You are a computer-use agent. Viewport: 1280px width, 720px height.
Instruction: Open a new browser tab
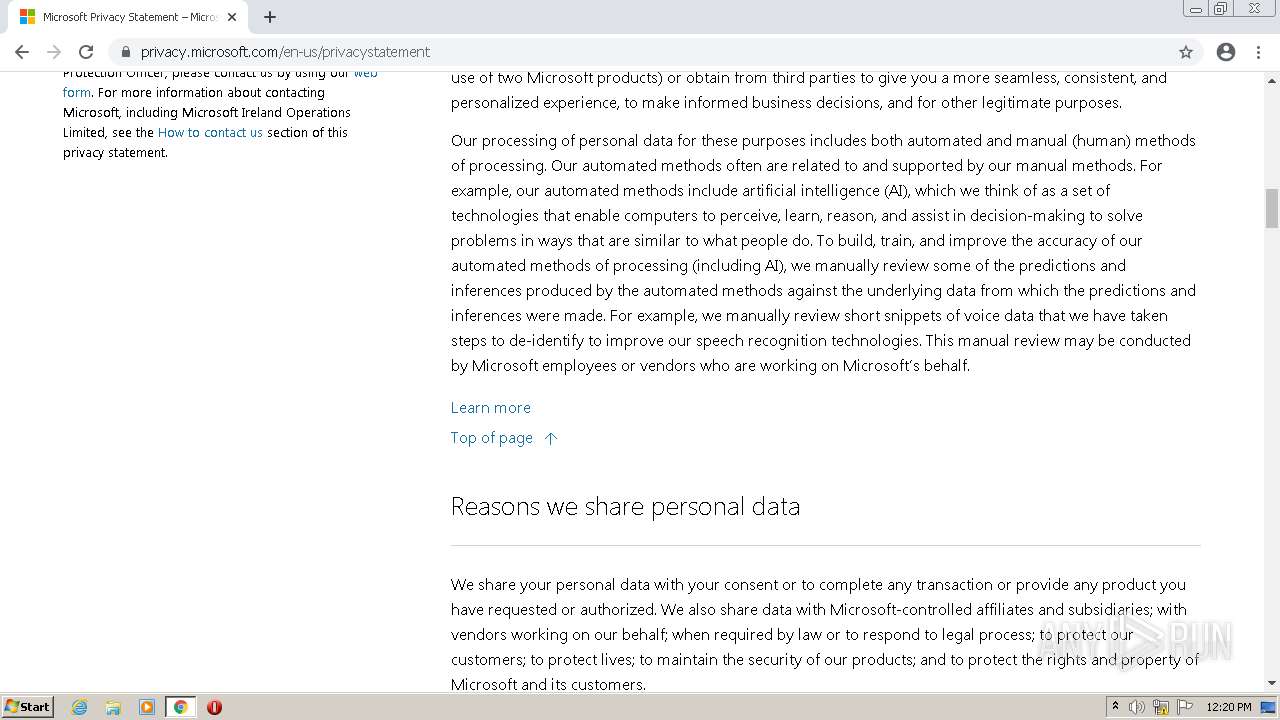click(x=270, y=17)
